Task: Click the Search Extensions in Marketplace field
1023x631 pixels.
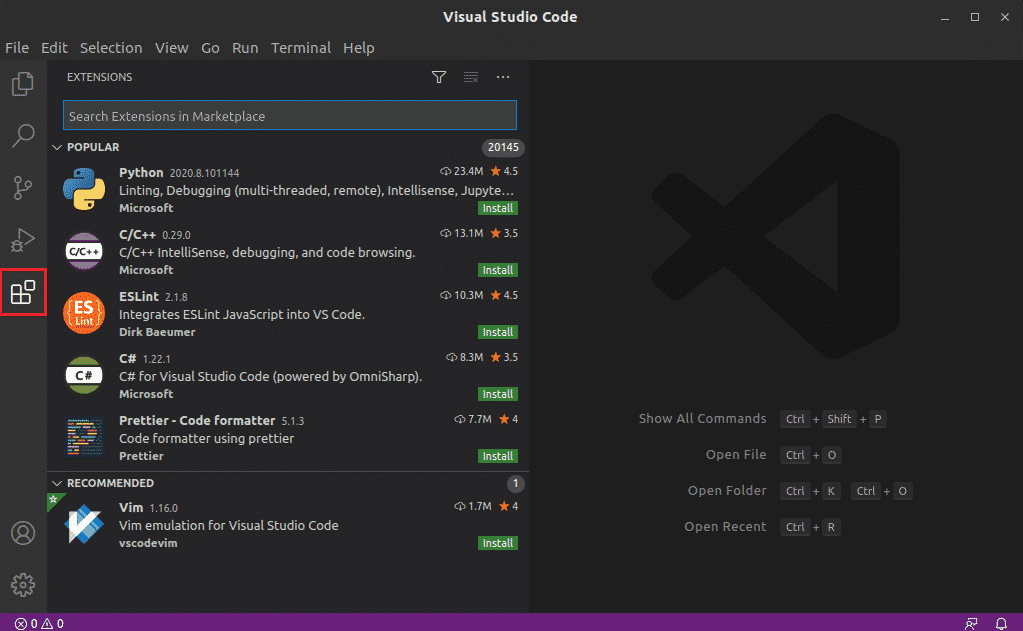Action: point(289,116)
